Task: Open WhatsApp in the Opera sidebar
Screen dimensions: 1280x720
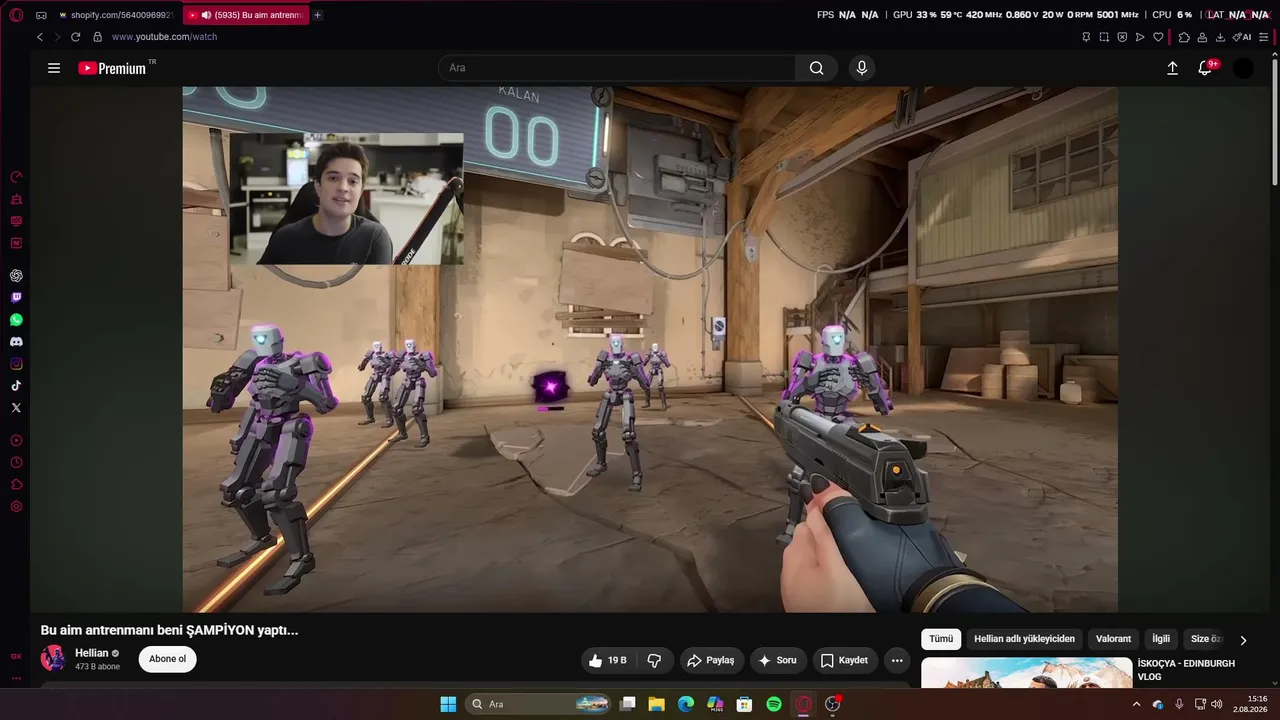Action: [x=16, y=320]
